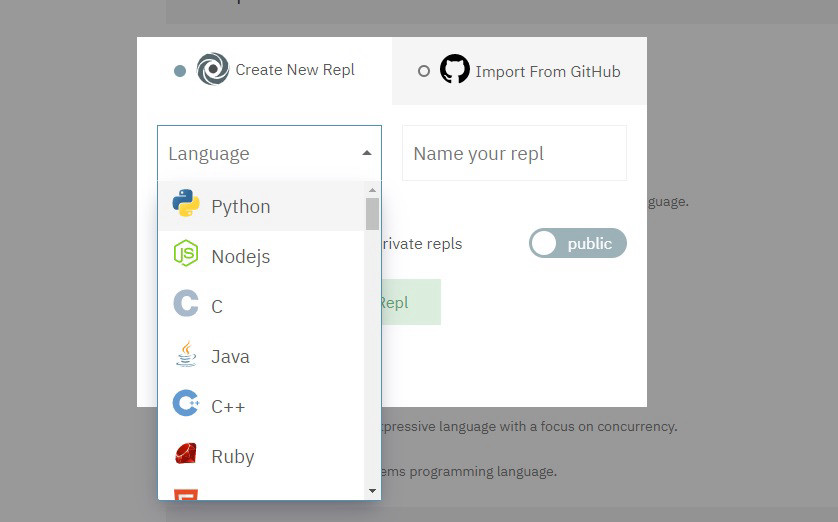Collapse the Language dropdown
Screen dimensions: 838x522
click(269, 153)
